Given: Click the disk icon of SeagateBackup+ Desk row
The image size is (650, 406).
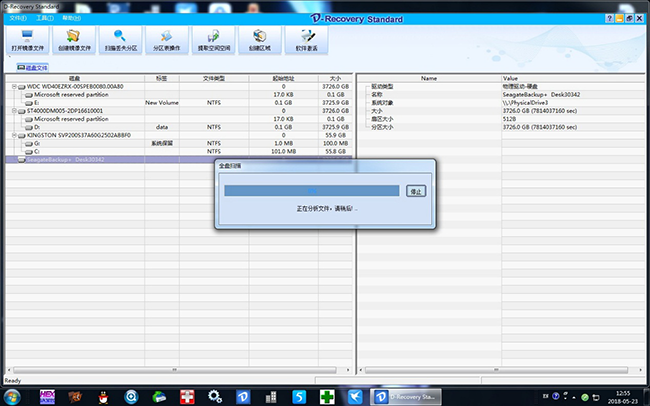Looking at the screenshot, I should pyautogui.click(x=22, y=160).
